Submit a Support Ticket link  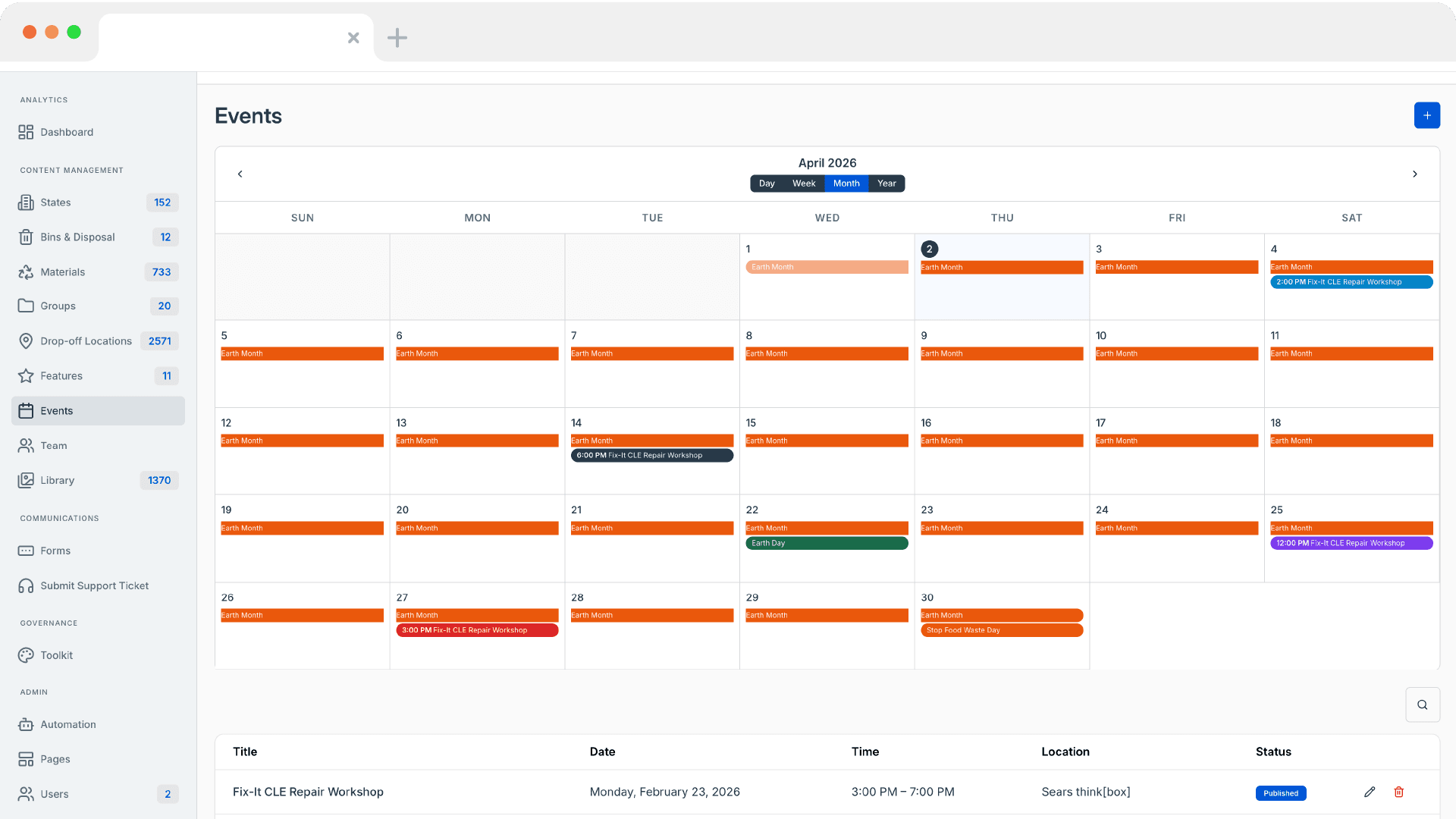coord(94,585)
